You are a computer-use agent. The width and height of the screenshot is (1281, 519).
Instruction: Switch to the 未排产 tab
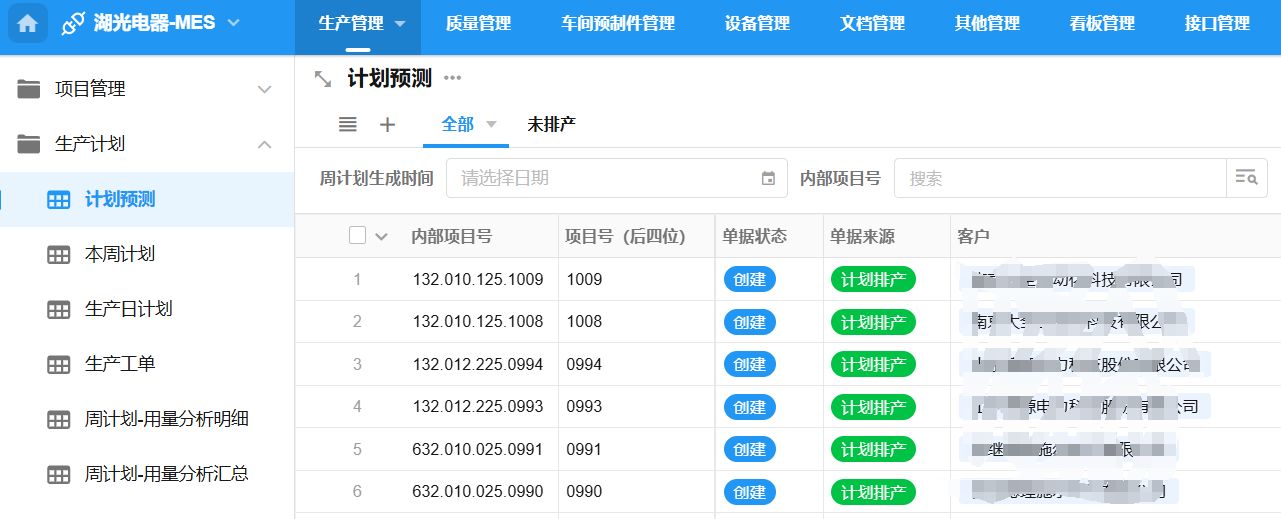(x=551, y=125)
